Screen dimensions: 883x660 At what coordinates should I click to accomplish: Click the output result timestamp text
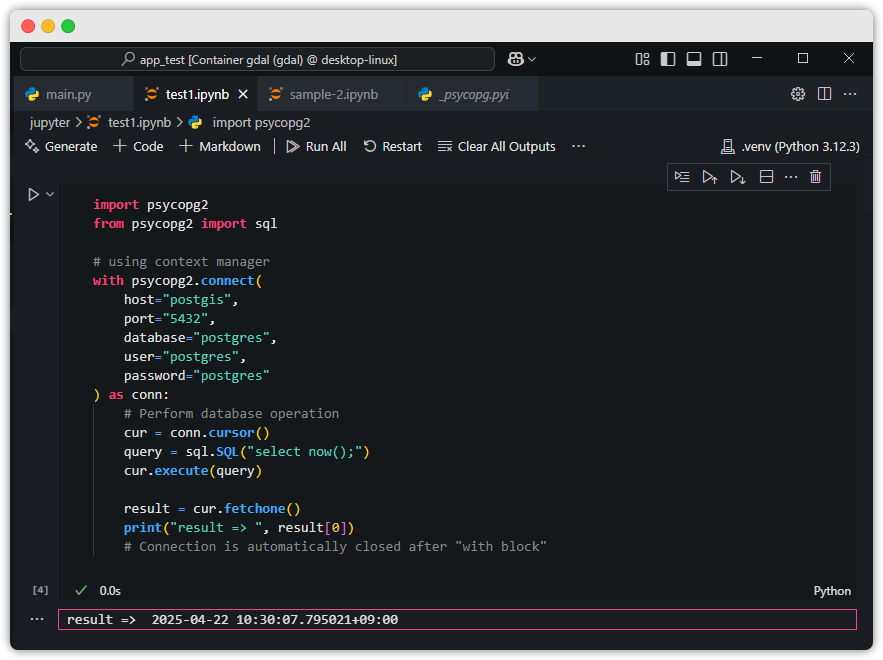(275, 619)
